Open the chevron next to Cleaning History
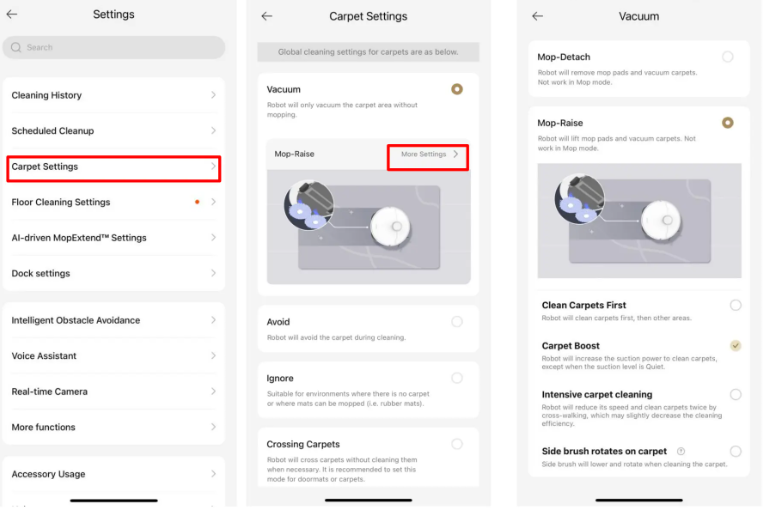767x511 pixels. [x=213, y=95]
